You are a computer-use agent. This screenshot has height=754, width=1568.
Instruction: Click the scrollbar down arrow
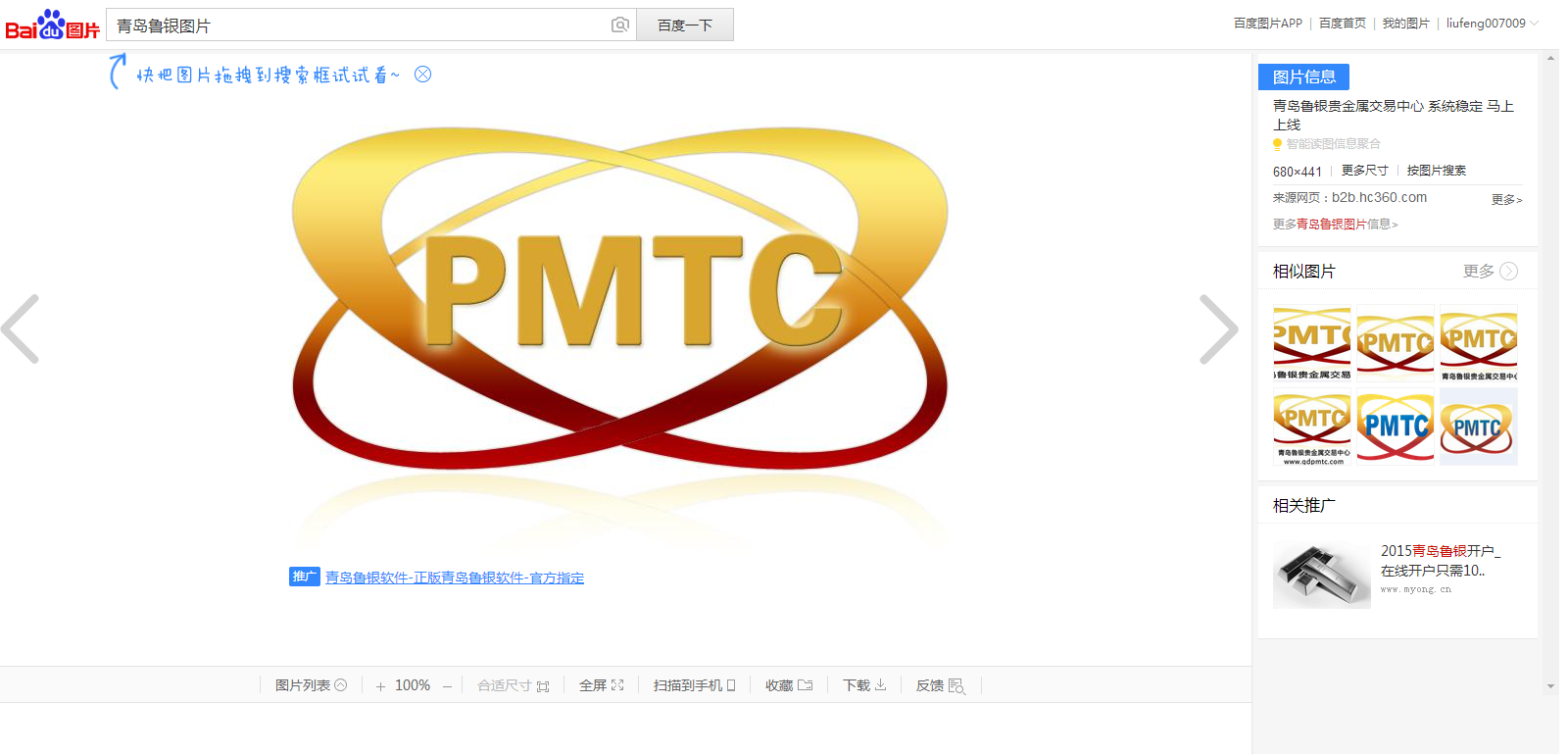(1550, 686)
